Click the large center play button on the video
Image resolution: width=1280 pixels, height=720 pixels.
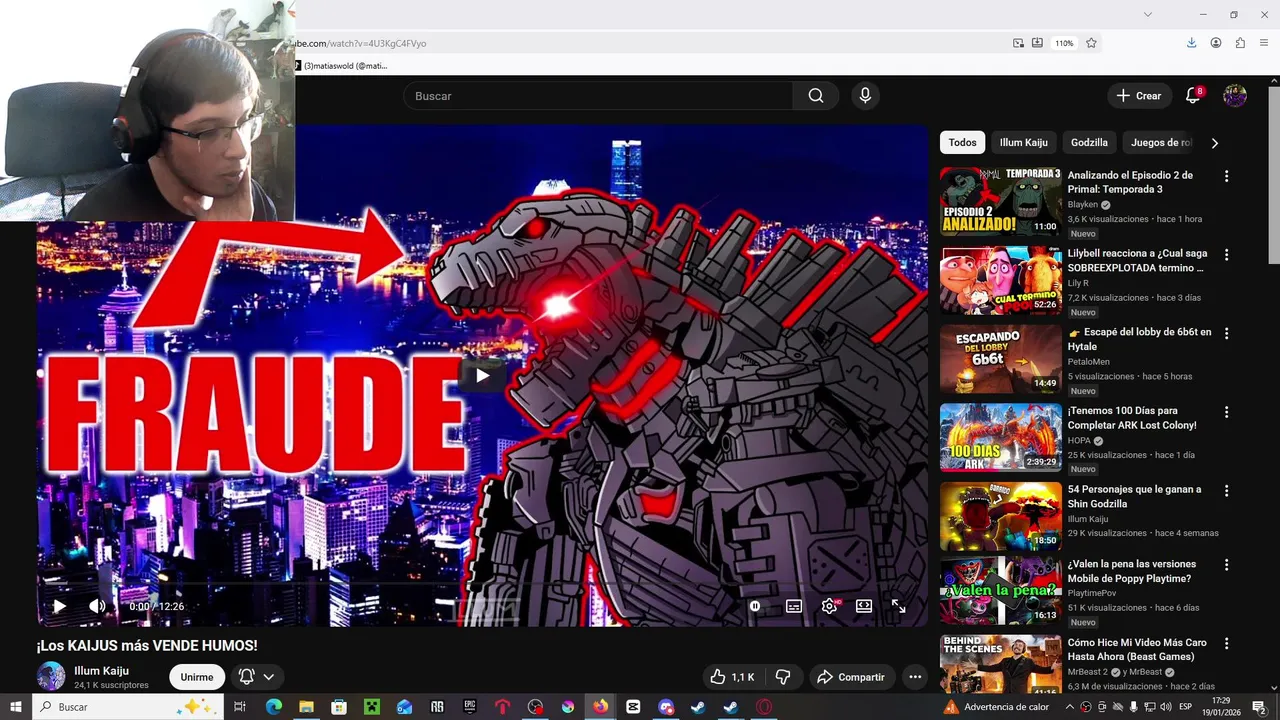[482, 376]
